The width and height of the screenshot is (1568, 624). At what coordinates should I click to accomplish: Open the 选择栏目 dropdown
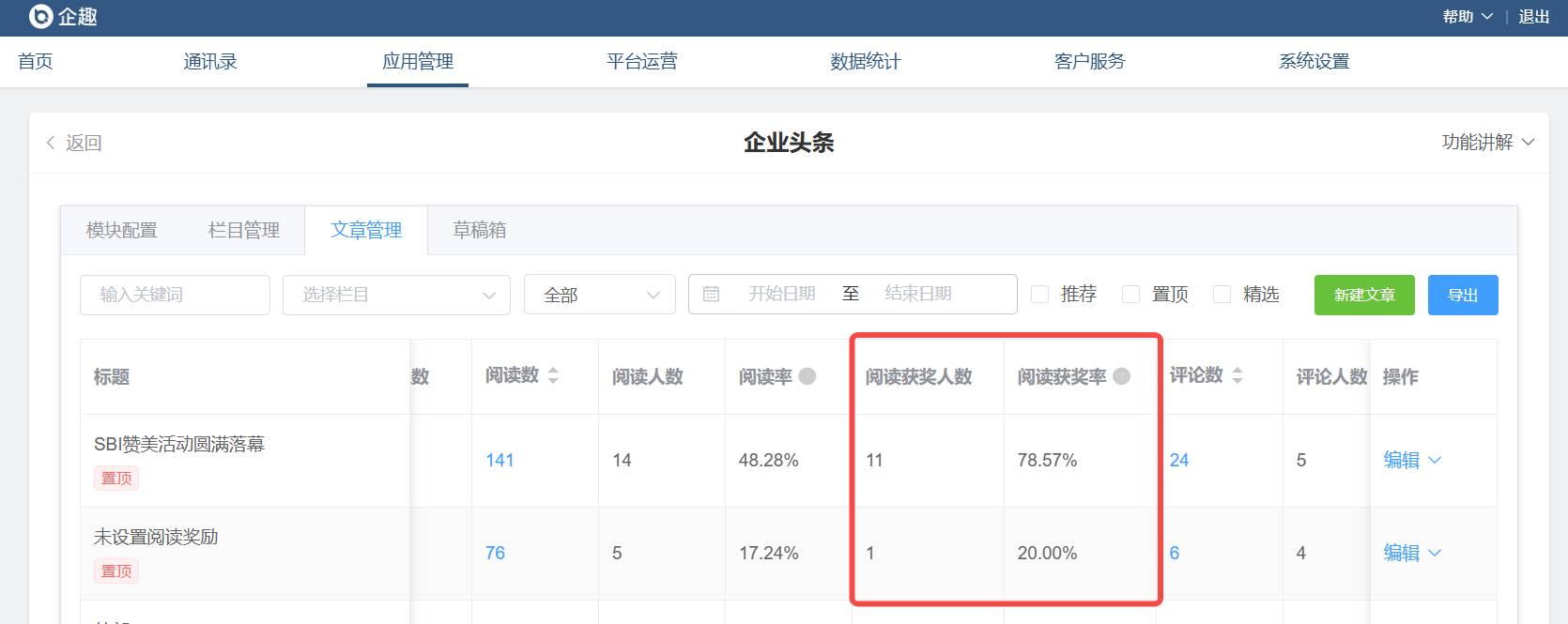396,295
